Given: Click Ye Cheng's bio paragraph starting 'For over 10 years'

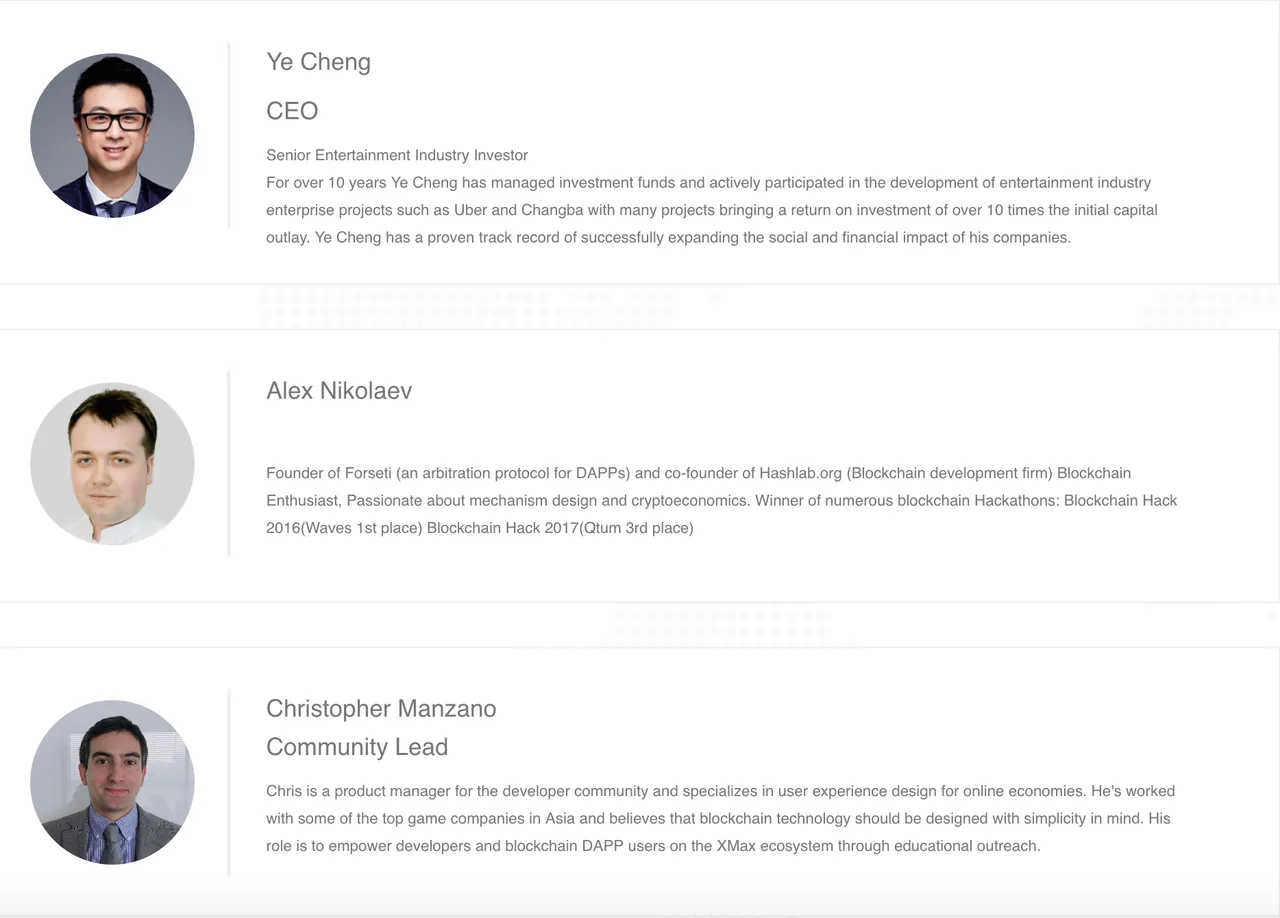Looking at the screenshot, I should coord(712,210).
